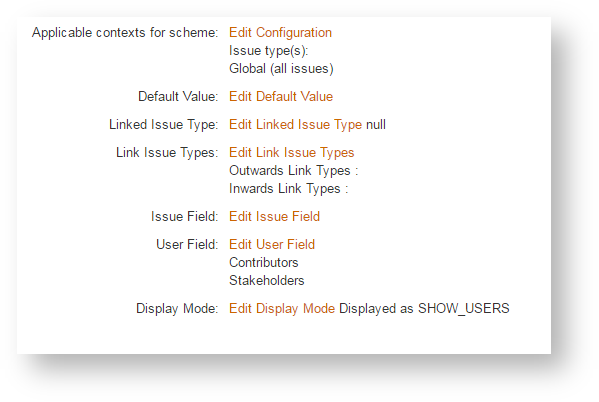Image resolution: width=599 pixels, height=402 pixels.
Task: Click the Displayed as SHOW_USERS text
Action: point(424,309)
